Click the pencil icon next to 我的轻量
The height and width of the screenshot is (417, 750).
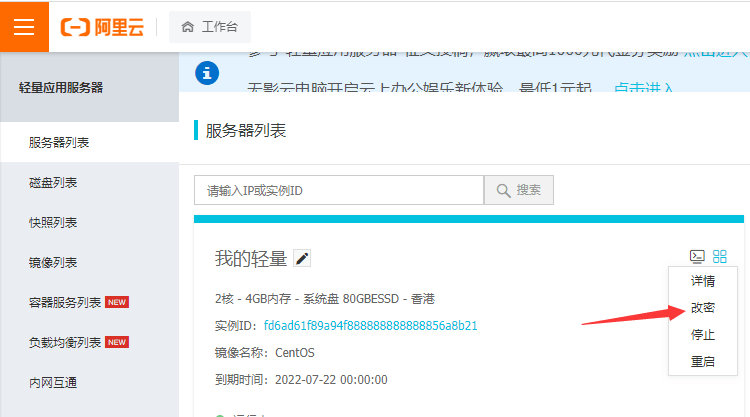pyautogui.click(x=302, y=259)
